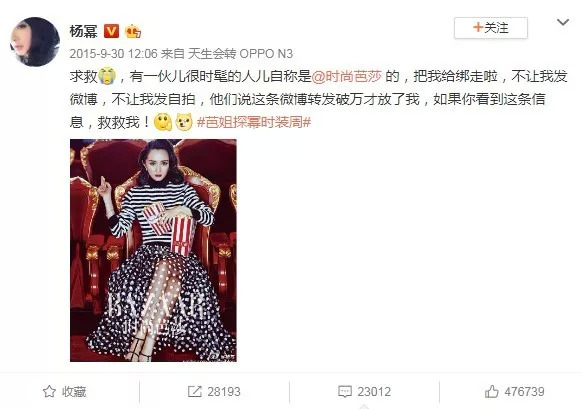Like the post via 476739 thumbs-up
The width and height of the screenshot is (582, 409).
[491, 392]
